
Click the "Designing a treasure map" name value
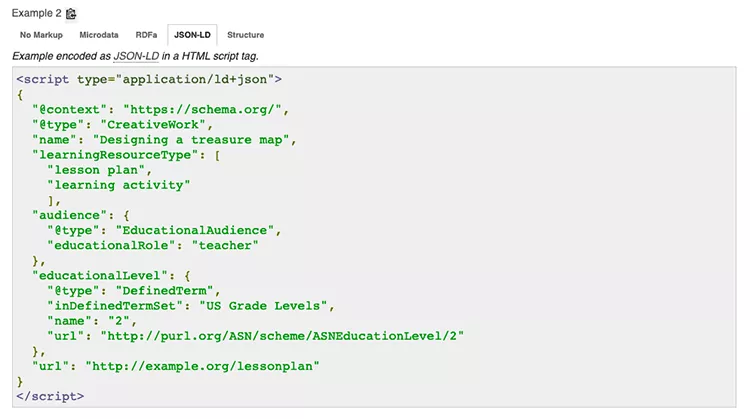191,140
